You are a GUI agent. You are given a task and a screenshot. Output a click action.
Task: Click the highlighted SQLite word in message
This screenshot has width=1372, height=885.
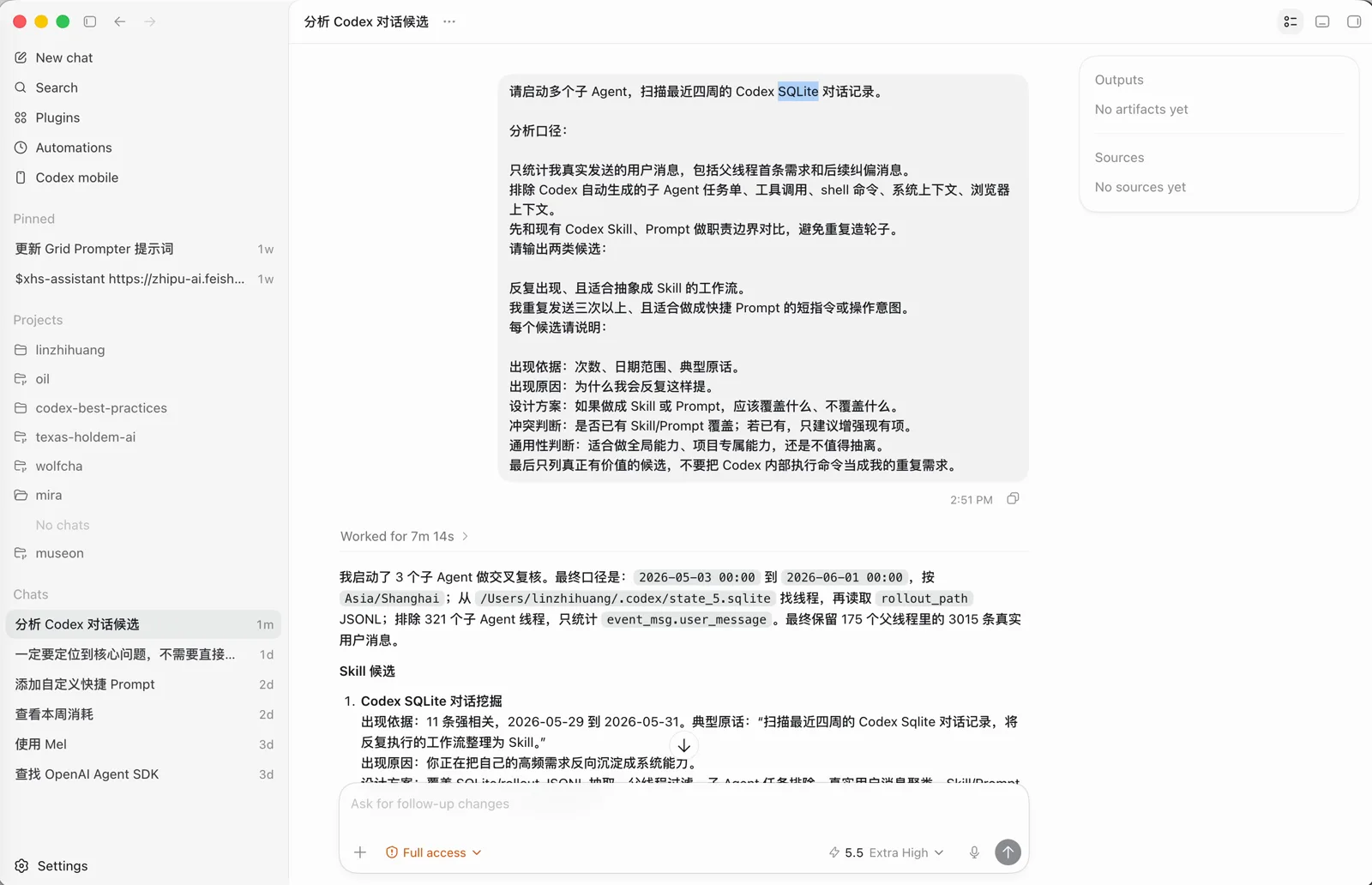(x=798, y=92)
